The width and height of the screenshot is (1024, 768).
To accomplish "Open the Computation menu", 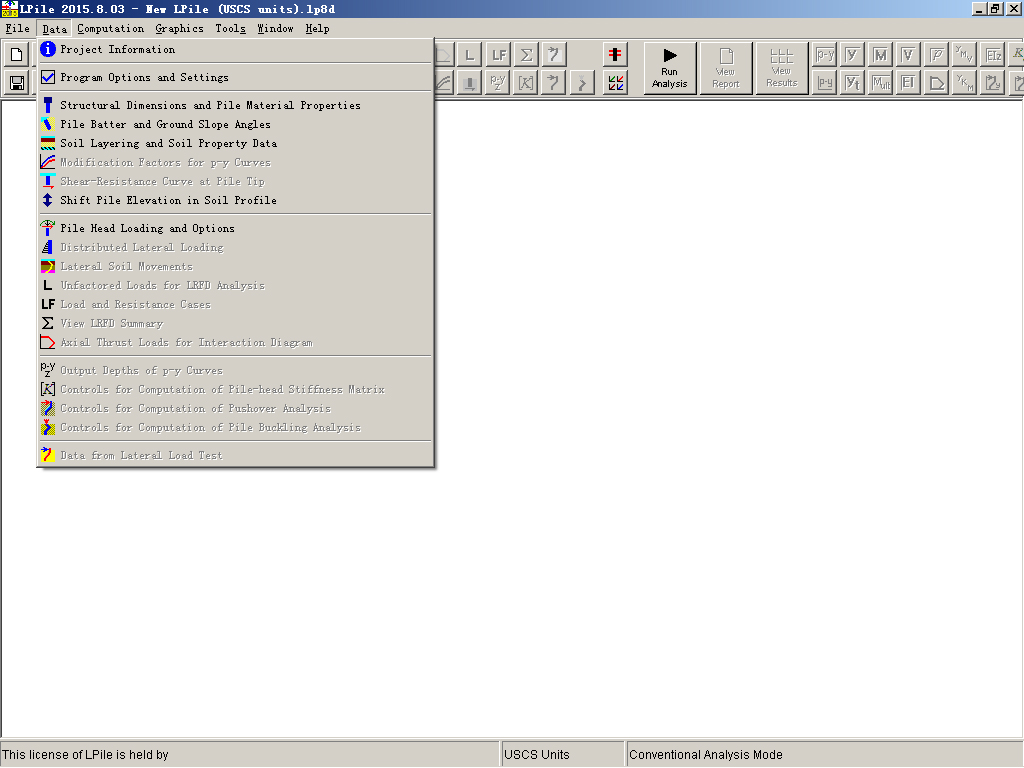I will [110, 29].
